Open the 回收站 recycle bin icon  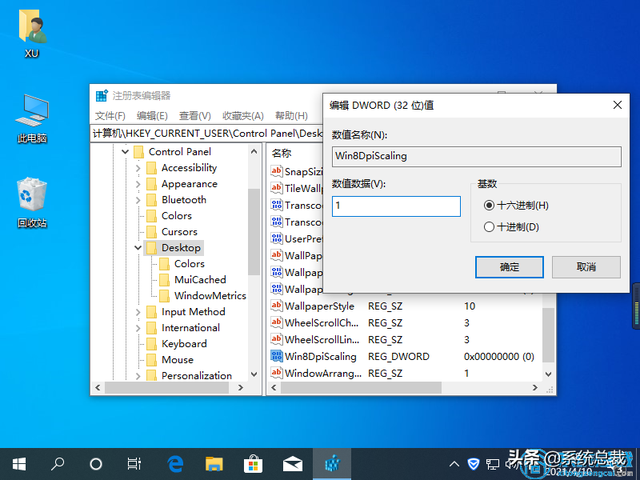tap(32, 202)
